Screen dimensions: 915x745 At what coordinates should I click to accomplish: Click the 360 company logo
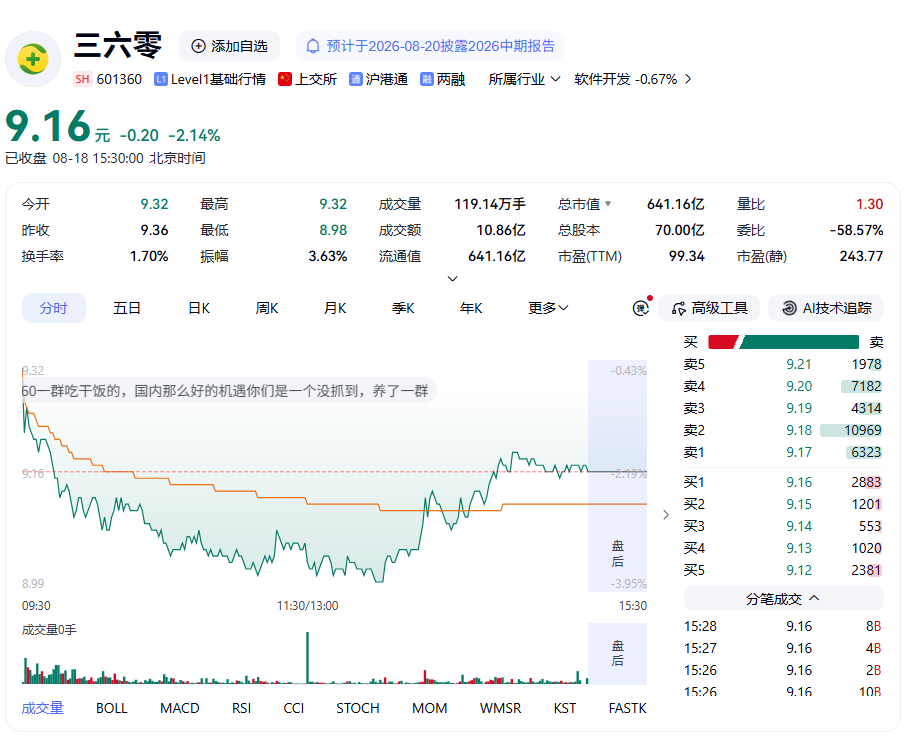[x=33, y=59]
